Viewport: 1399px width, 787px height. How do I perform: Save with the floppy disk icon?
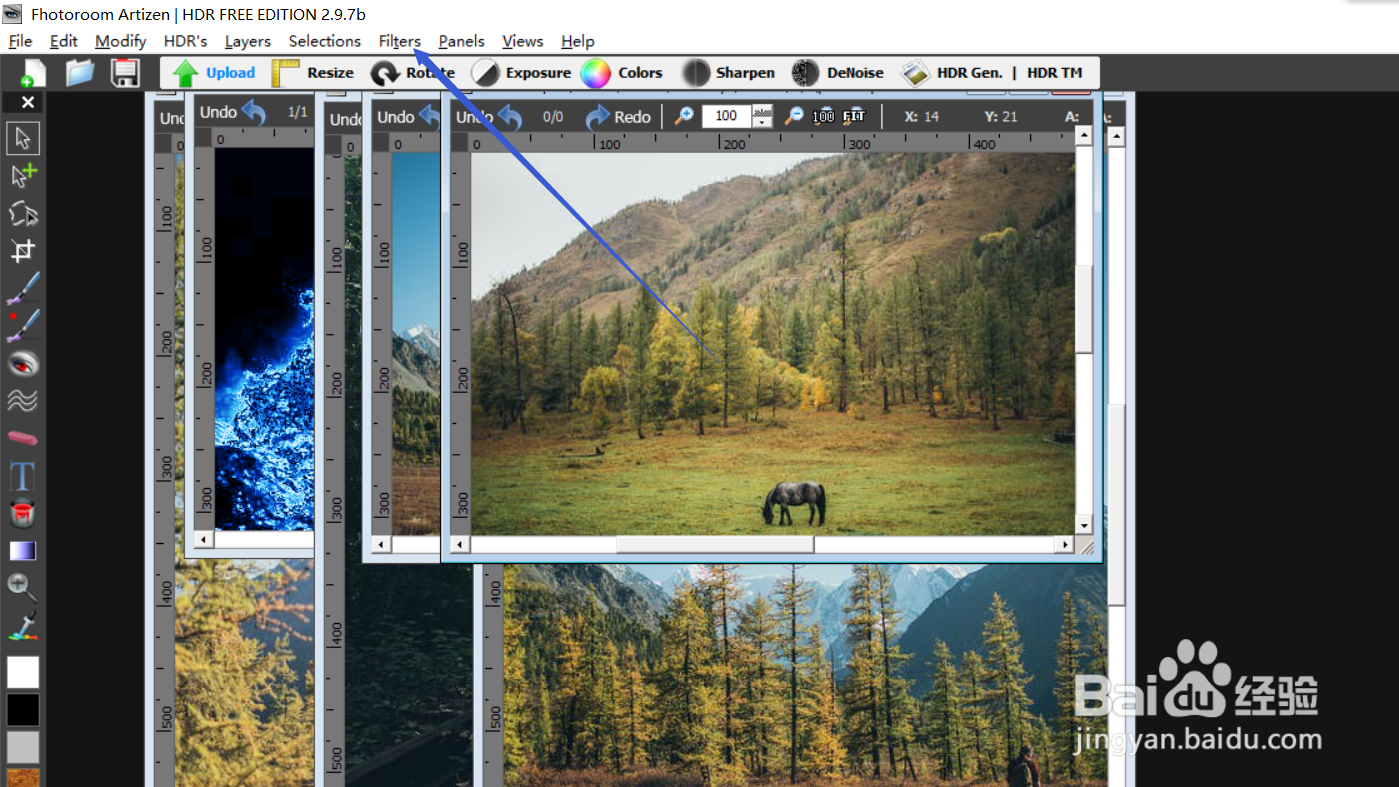point(125,73)
